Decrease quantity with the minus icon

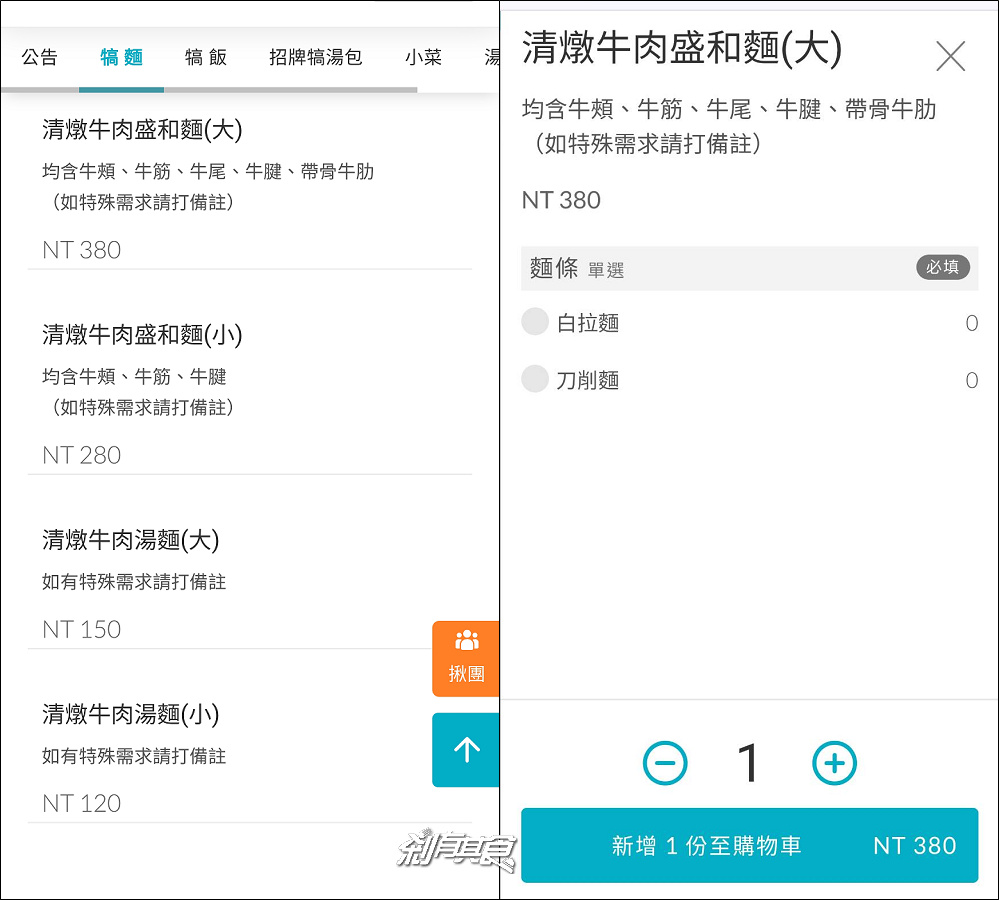click(665, 764)
